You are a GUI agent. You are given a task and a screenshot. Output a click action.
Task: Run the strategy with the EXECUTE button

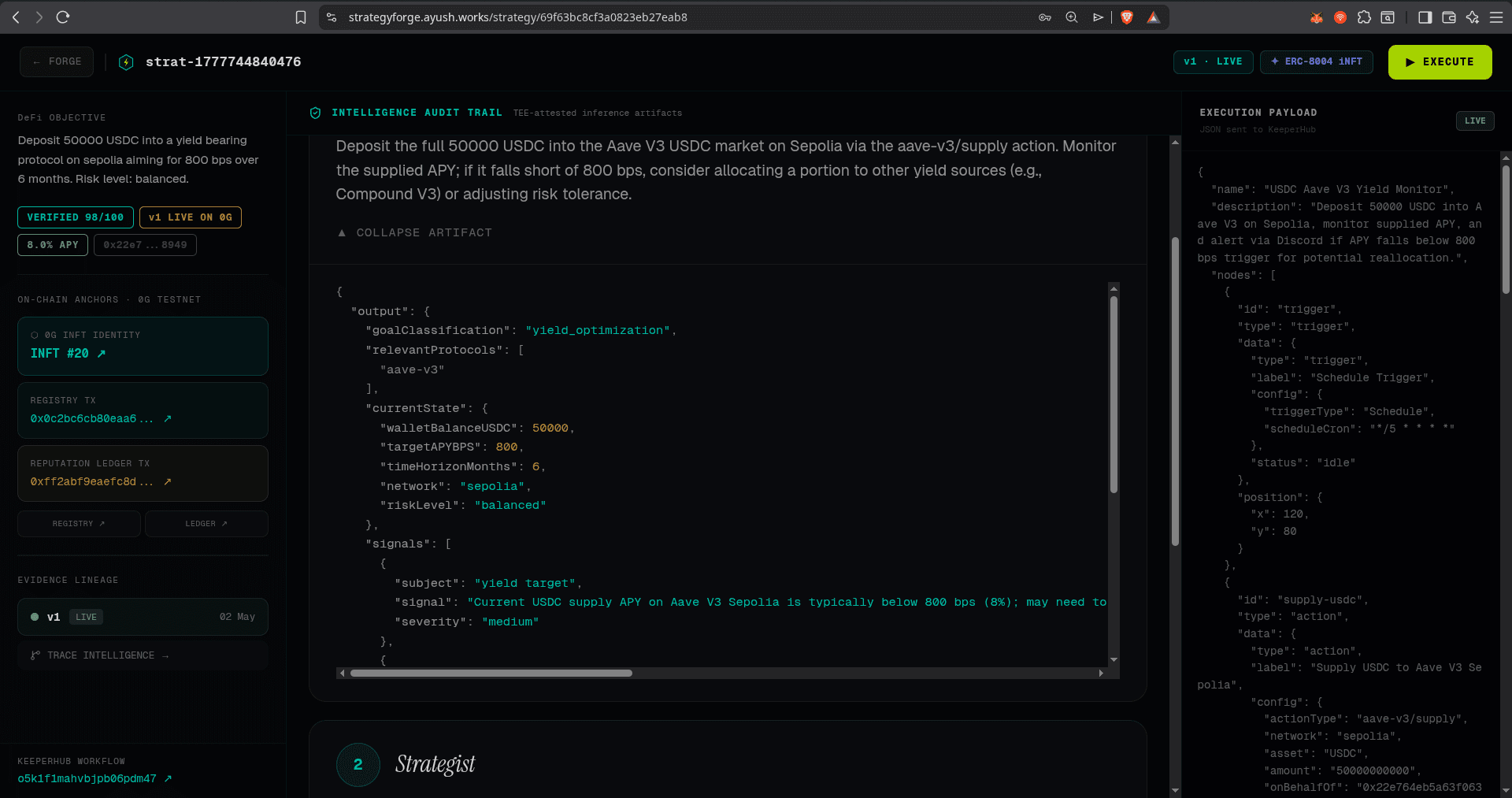[1440, 61]
